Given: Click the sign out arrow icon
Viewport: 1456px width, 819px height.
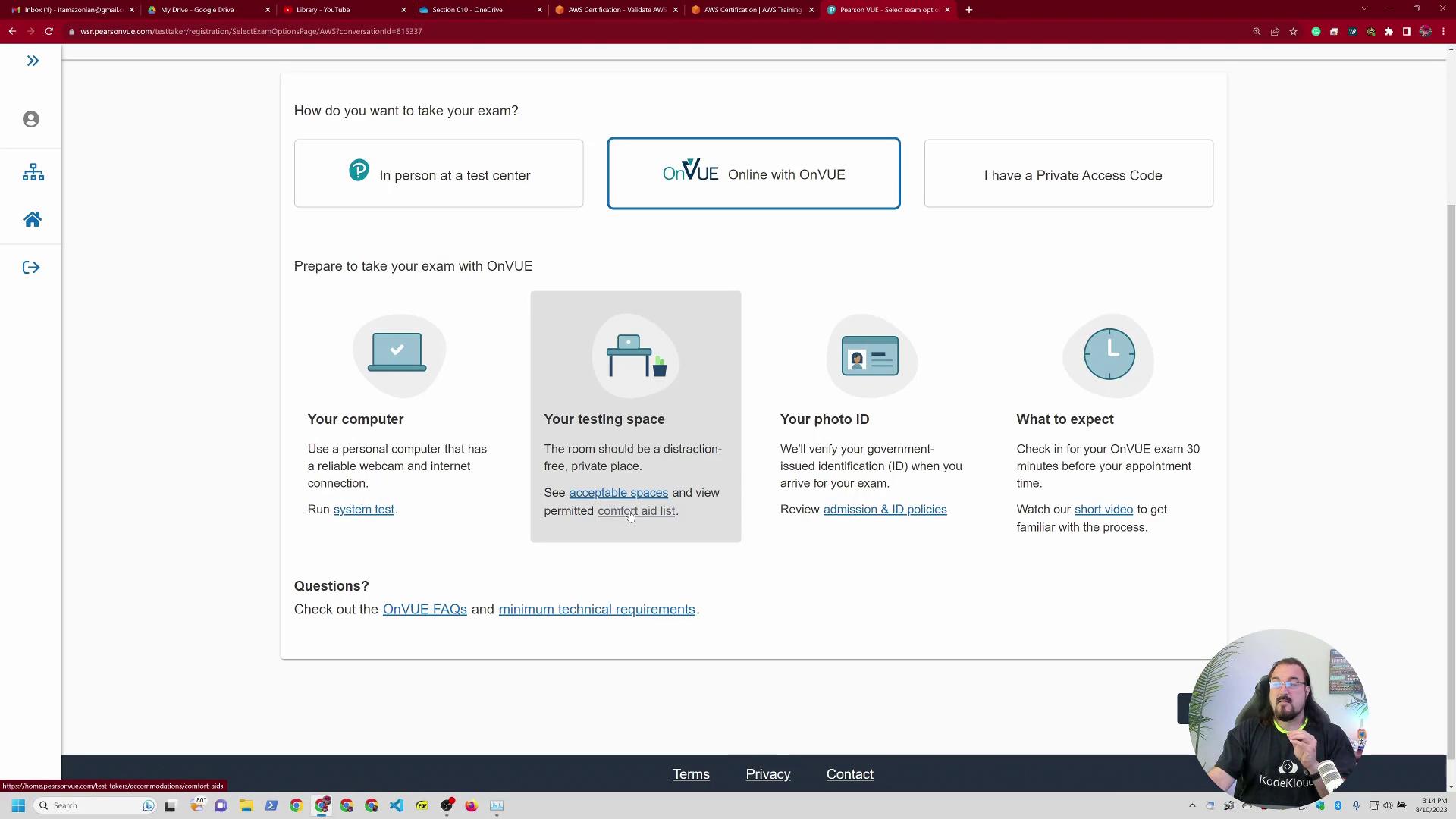Looking at the screenshot, I should click(x=31, y=268).
